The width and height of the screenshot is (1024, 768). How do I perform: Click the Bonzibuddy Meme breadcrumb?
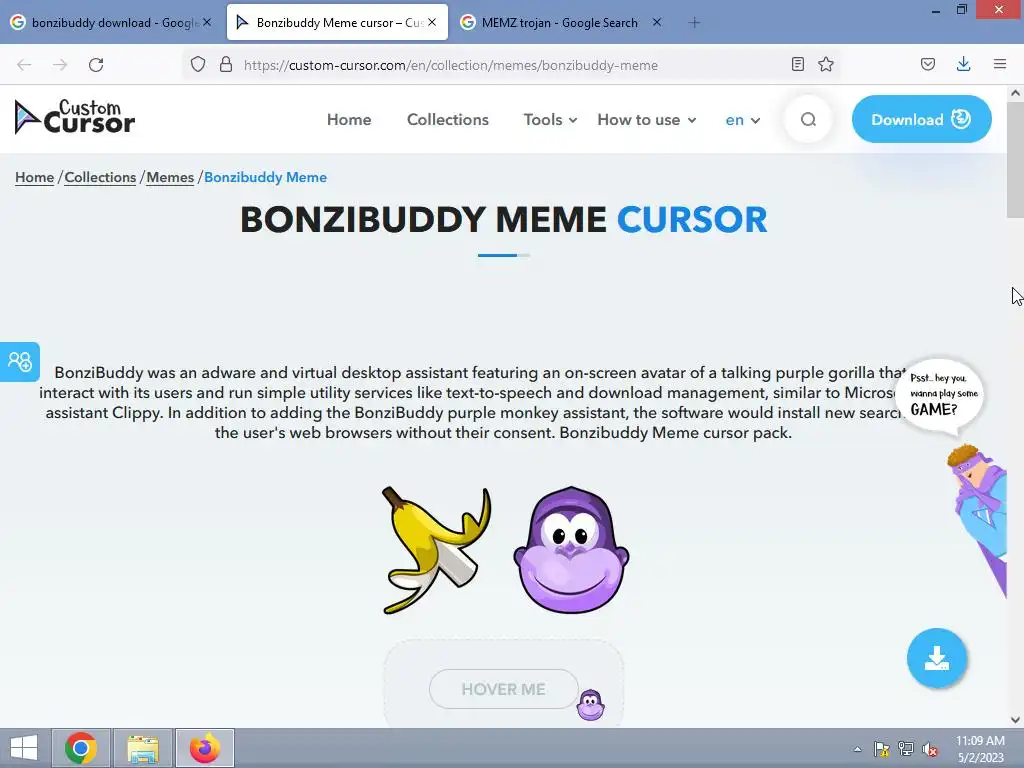265,178
